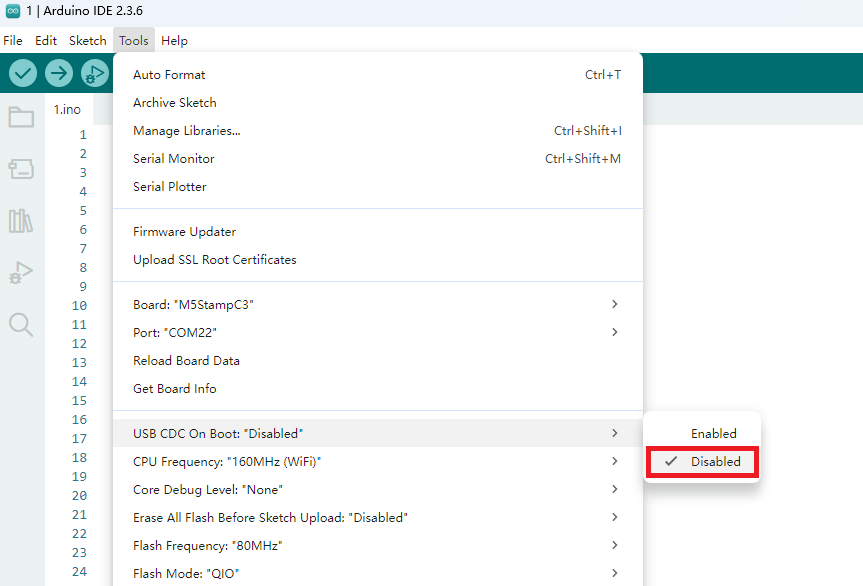Click the Upload arrow button
Screen dimensions: 863x586
pos(59,73)
